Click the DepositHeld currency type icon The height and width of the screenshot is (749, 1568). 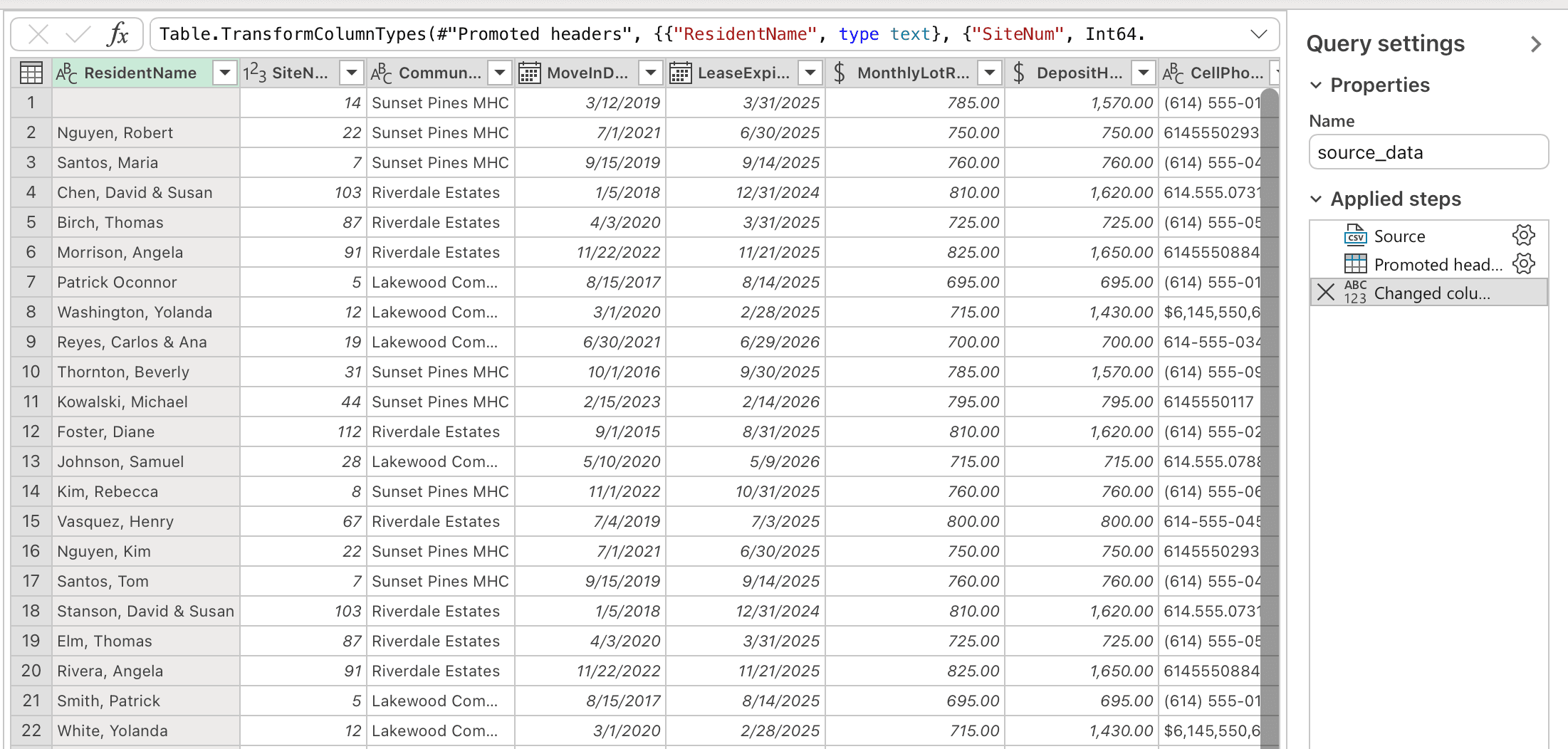(1019, 73)
